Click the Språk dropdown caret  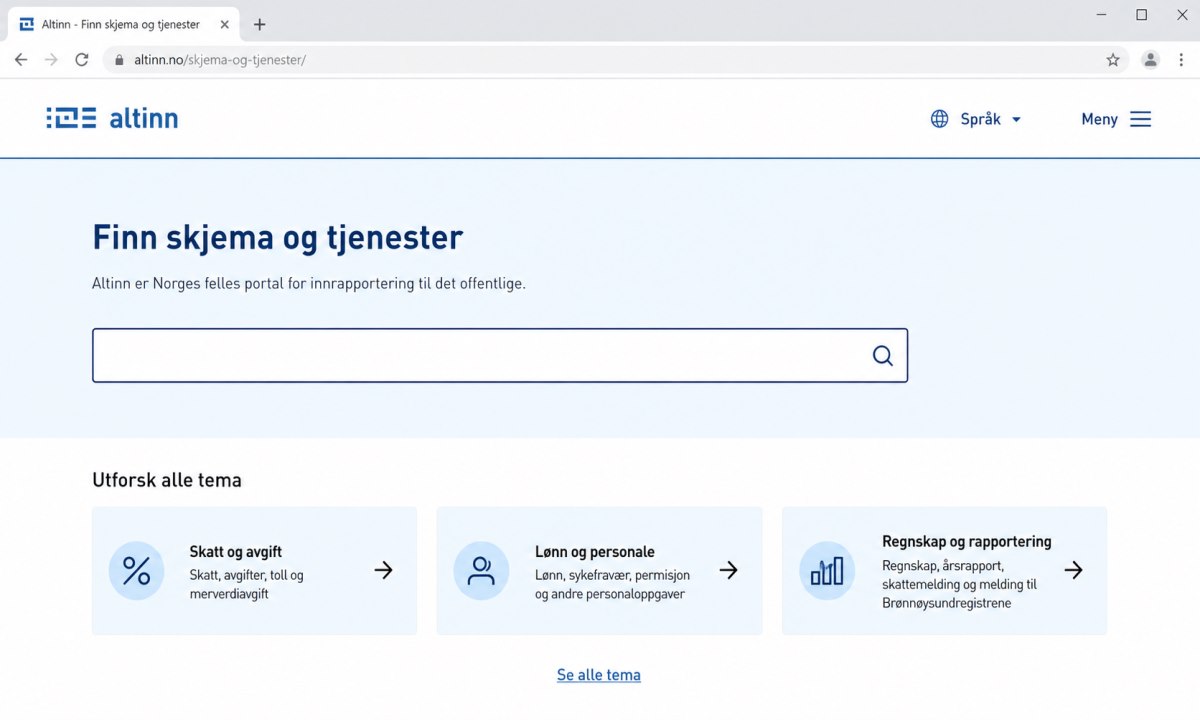click(x=1016, y=120)
